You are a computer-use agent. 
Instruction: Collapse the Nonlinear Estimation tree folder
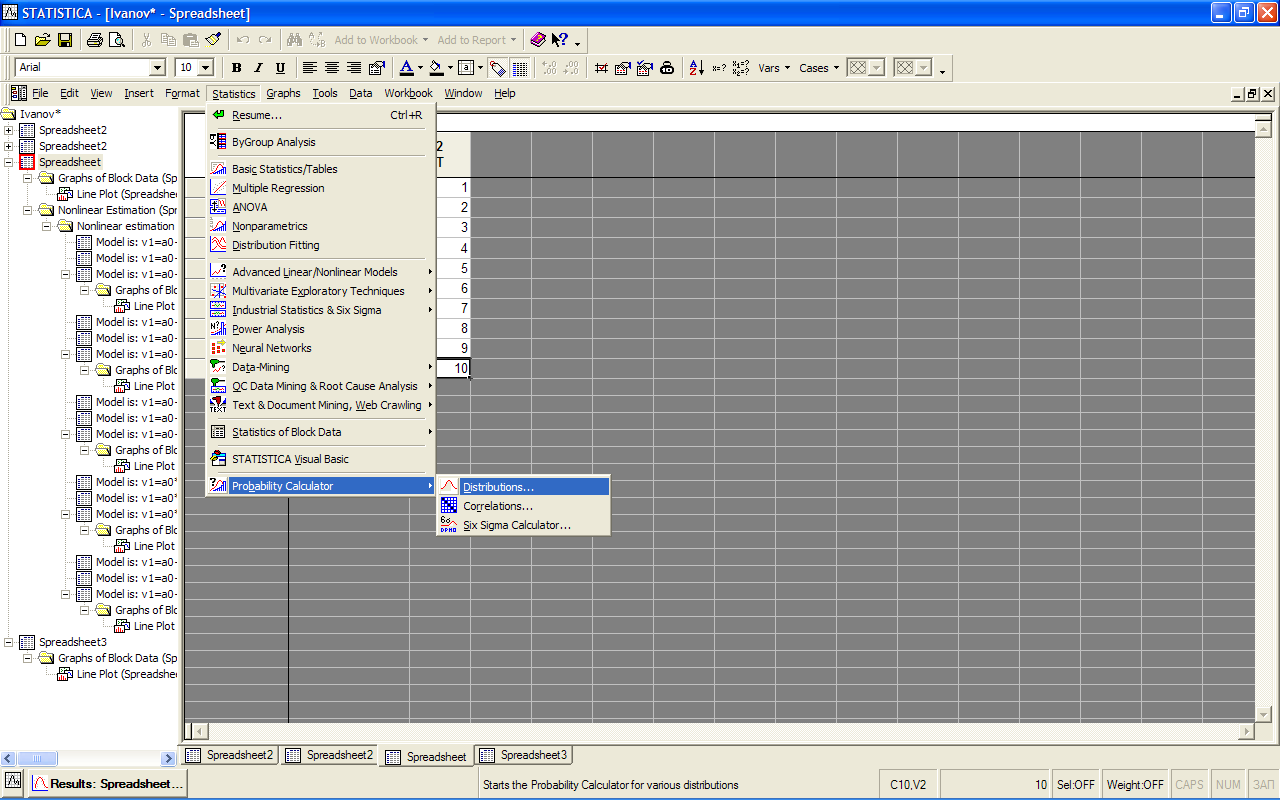coord(28,210)
